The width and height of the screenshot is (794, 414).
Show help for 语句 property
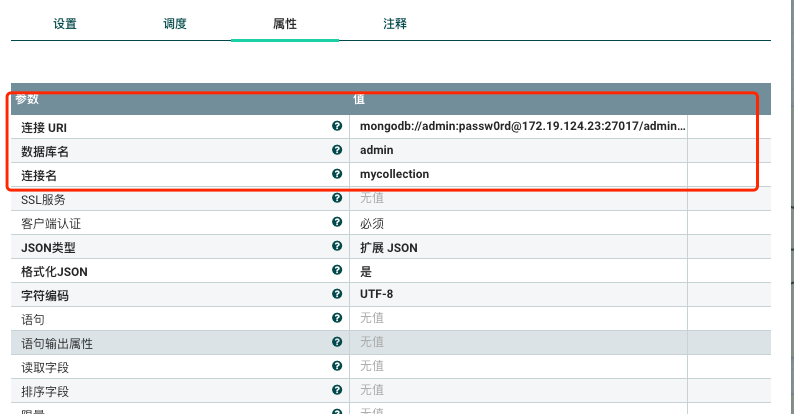pyautogui.click(x=337, y=318)
